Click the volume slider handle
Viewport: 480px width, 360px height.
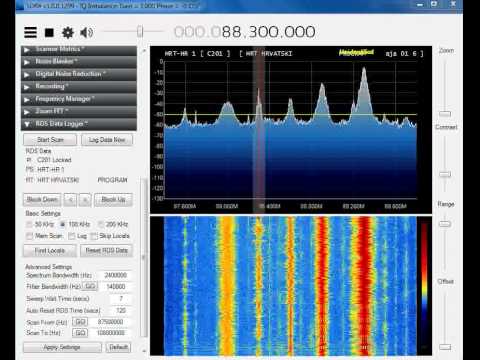click(140, 32)
